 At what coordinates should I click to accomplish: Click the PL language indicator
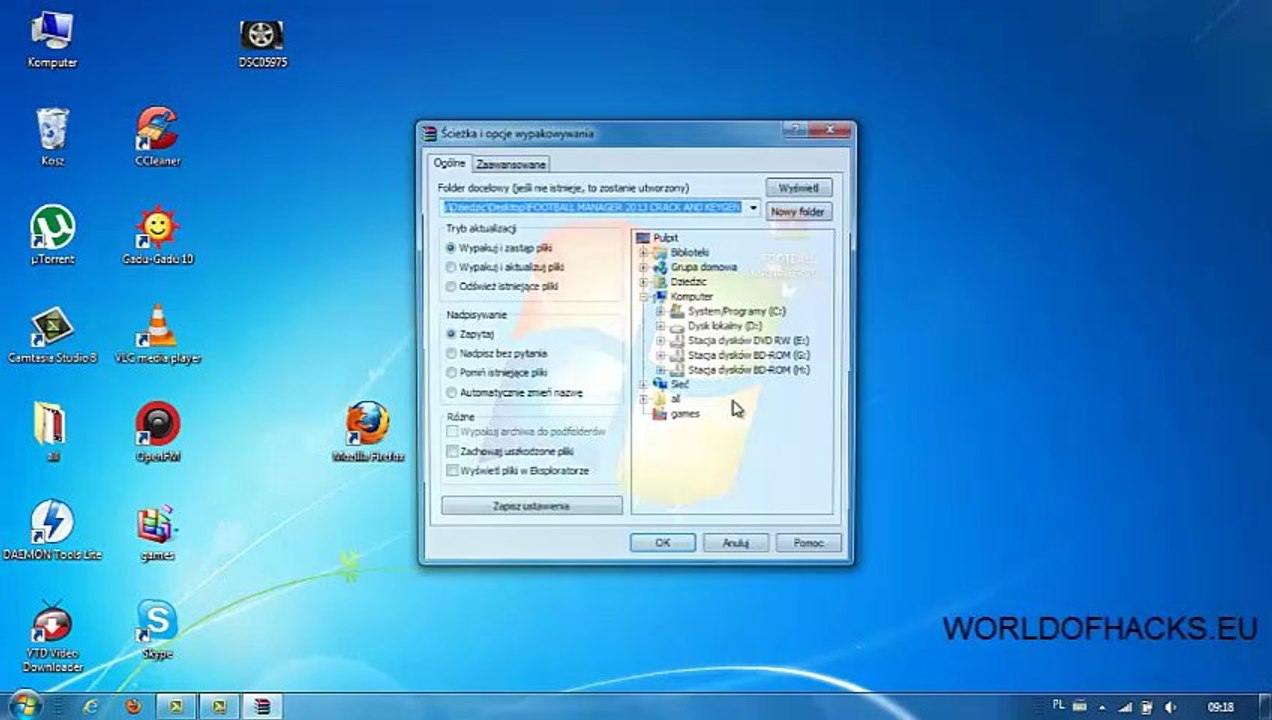point(1060,706)
